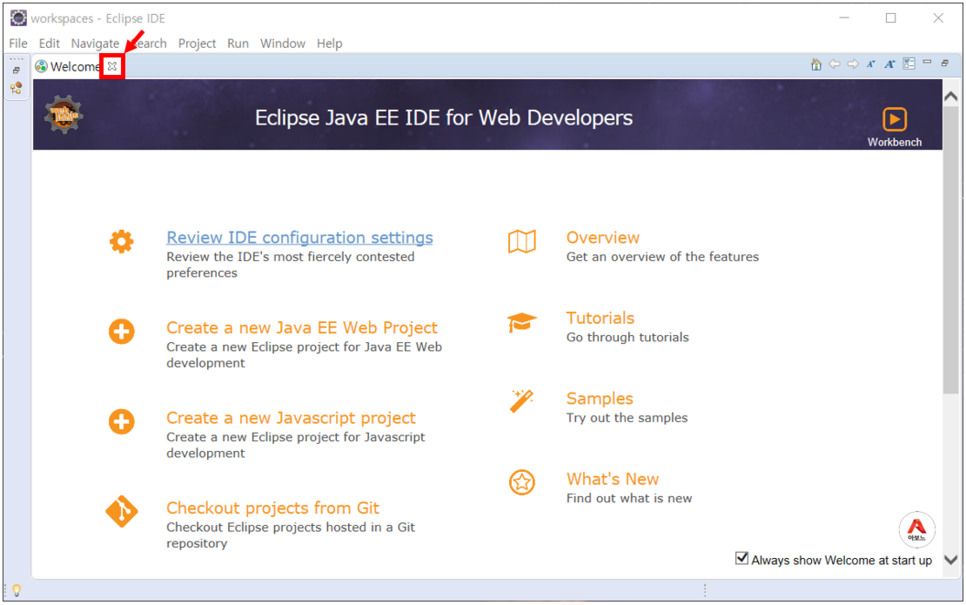Open the Window menu
966x605 pixels.
click(283, 44)
